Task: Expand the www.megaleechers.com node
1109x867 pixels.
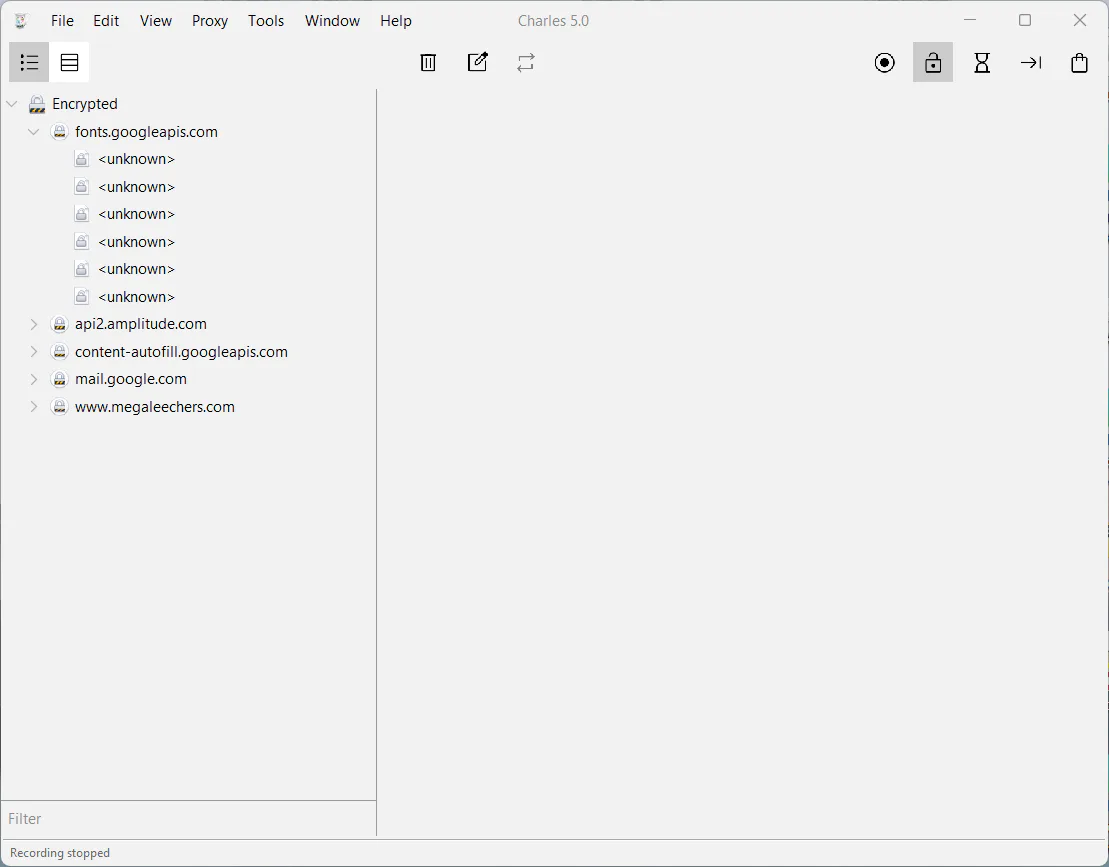Action: point(33,407)
